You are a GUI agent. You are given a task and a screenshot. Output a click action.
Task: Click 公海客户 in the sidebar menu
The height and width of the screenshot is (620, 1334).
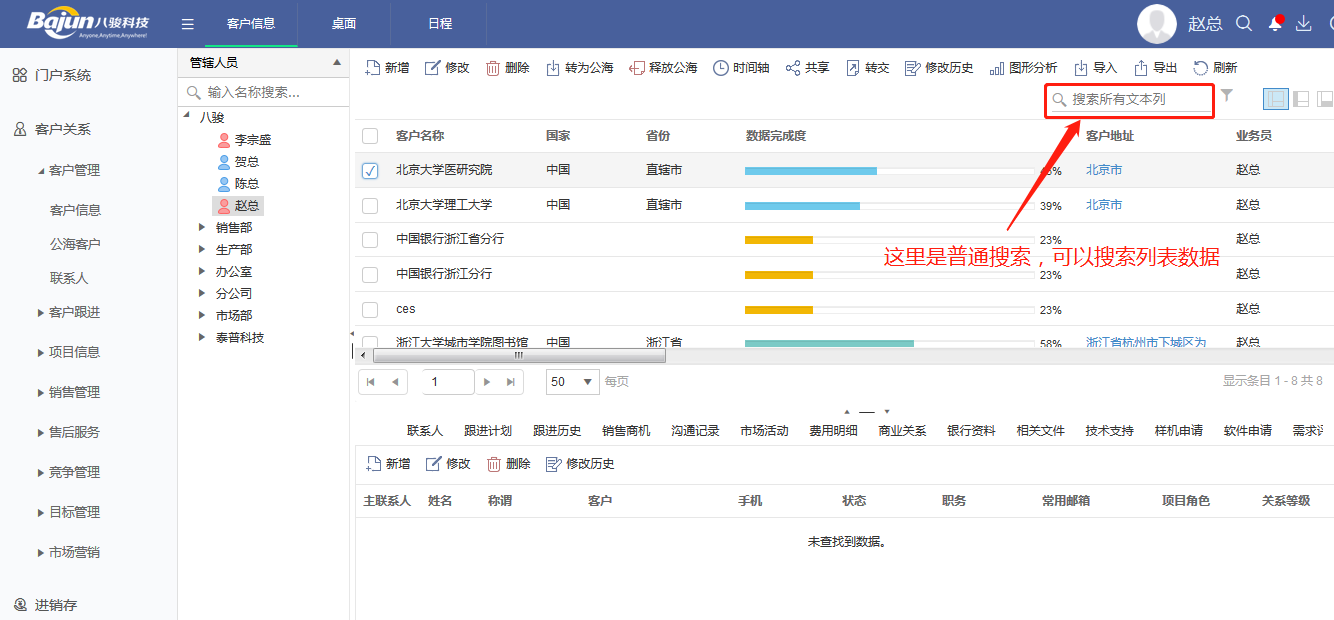pos(75,244)
